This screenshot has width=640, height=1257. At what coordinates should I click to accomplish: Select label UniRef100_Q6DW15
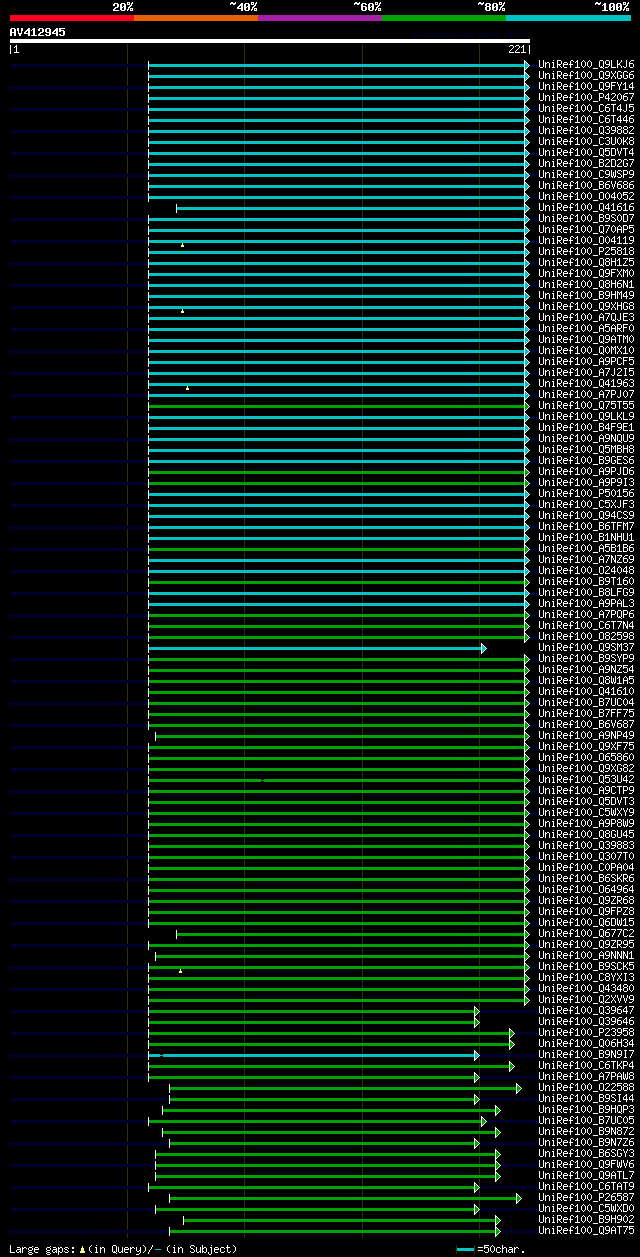pos(586,922)
